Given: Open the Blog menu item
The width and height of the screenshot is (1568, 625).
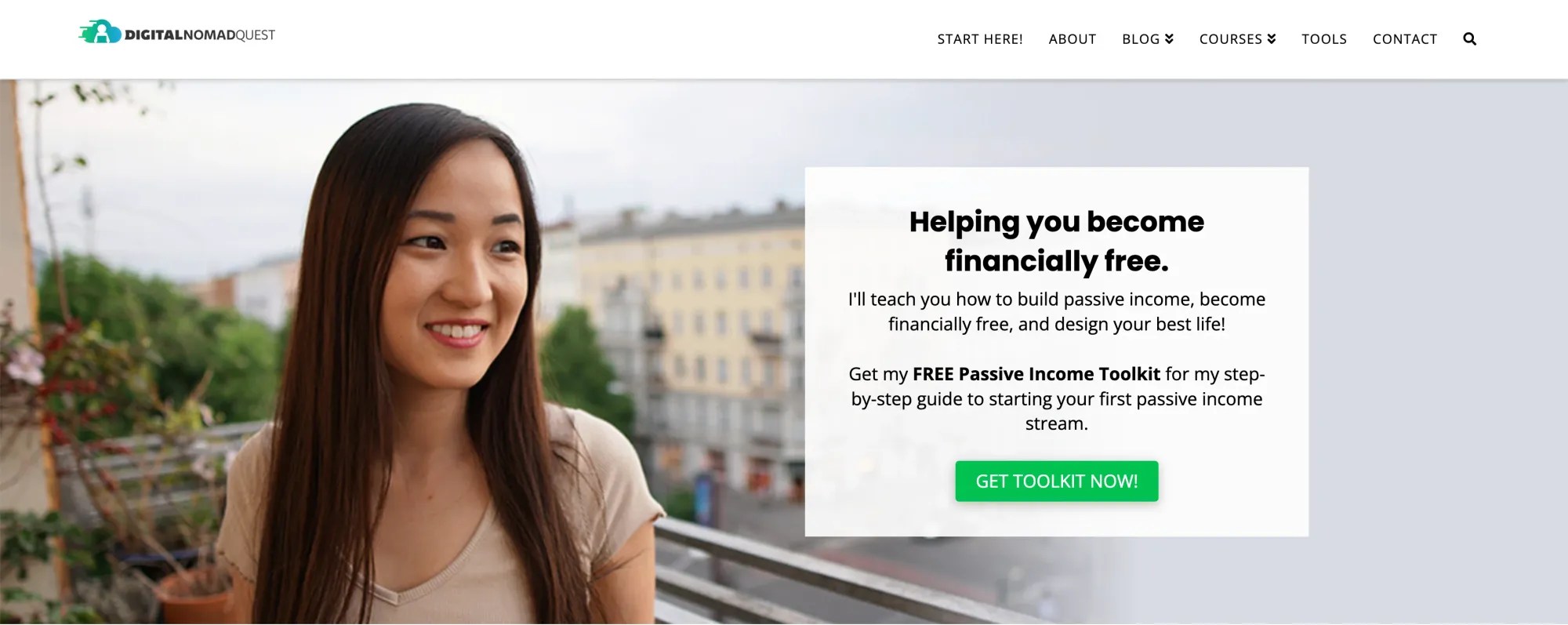Looking at the screenshot, I should (1141, 39).
